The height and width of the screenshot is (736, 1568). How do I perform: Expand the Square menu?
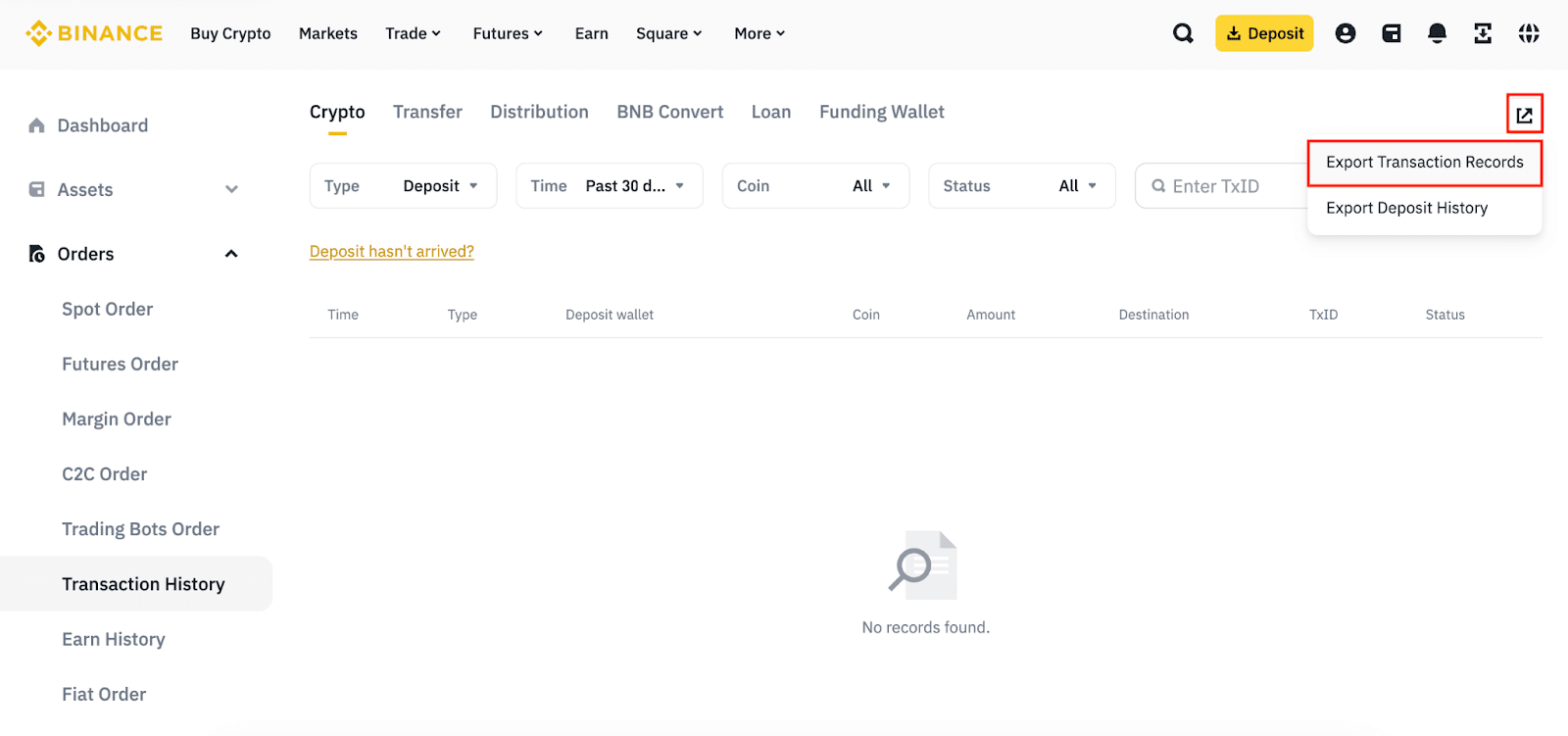point(669,33)
